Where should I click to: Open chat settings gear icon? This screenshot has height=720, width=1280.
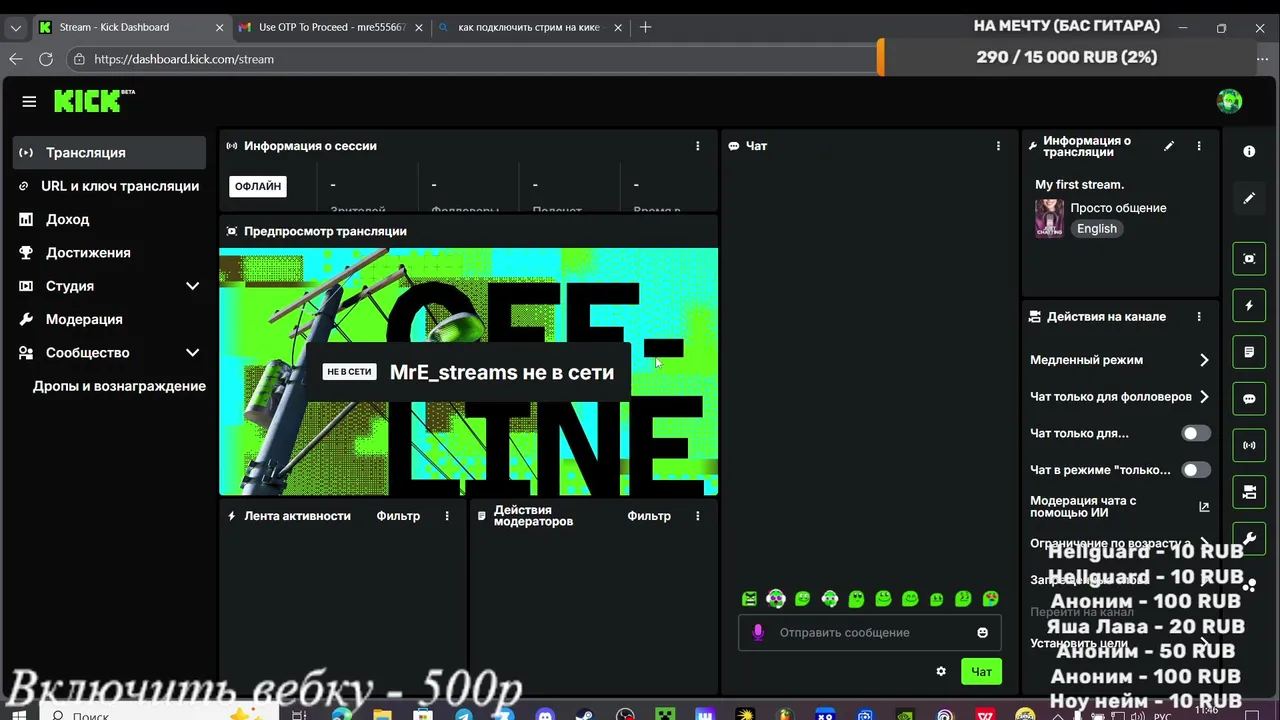tap(941, 671)
